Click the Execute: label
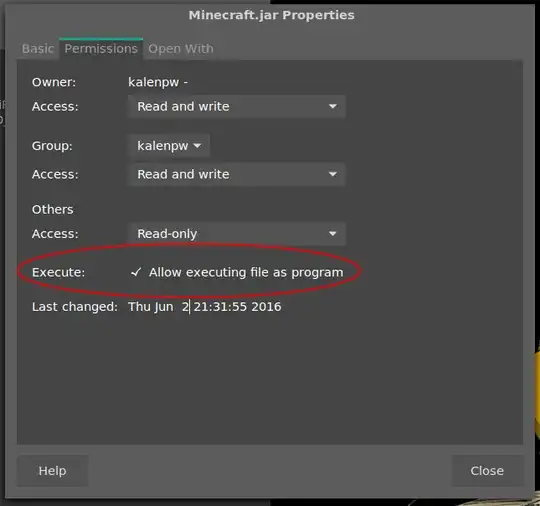The image size is (540, 506). 58,272
